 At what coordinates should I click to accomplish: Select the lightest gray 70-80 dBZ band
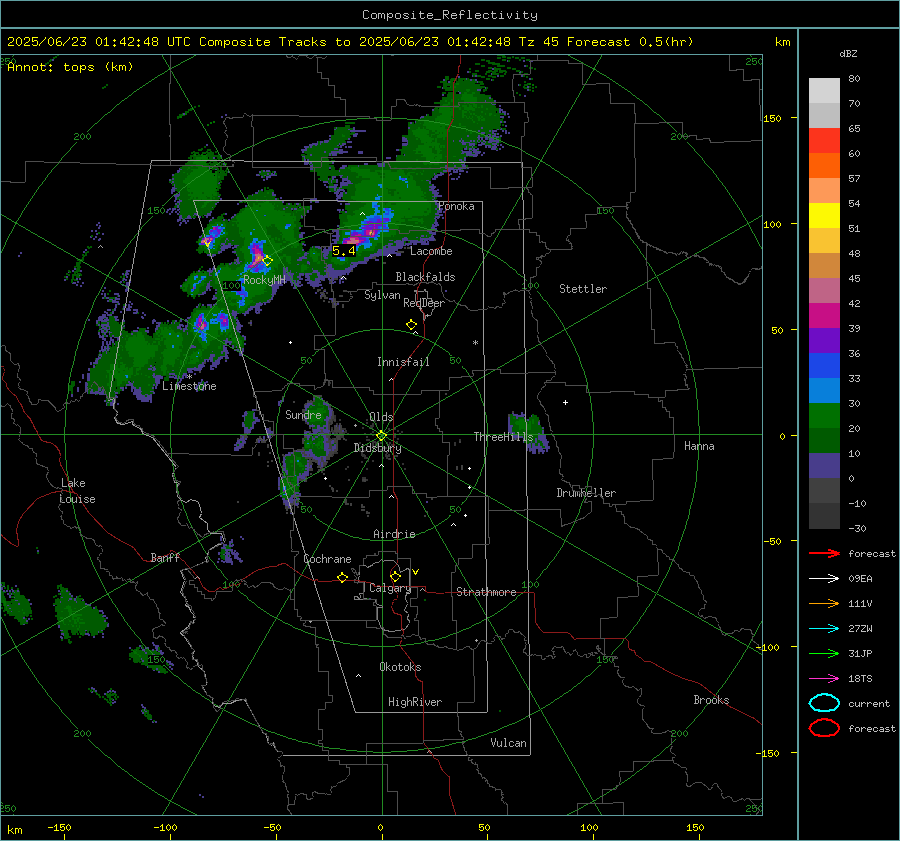[824, 91]
